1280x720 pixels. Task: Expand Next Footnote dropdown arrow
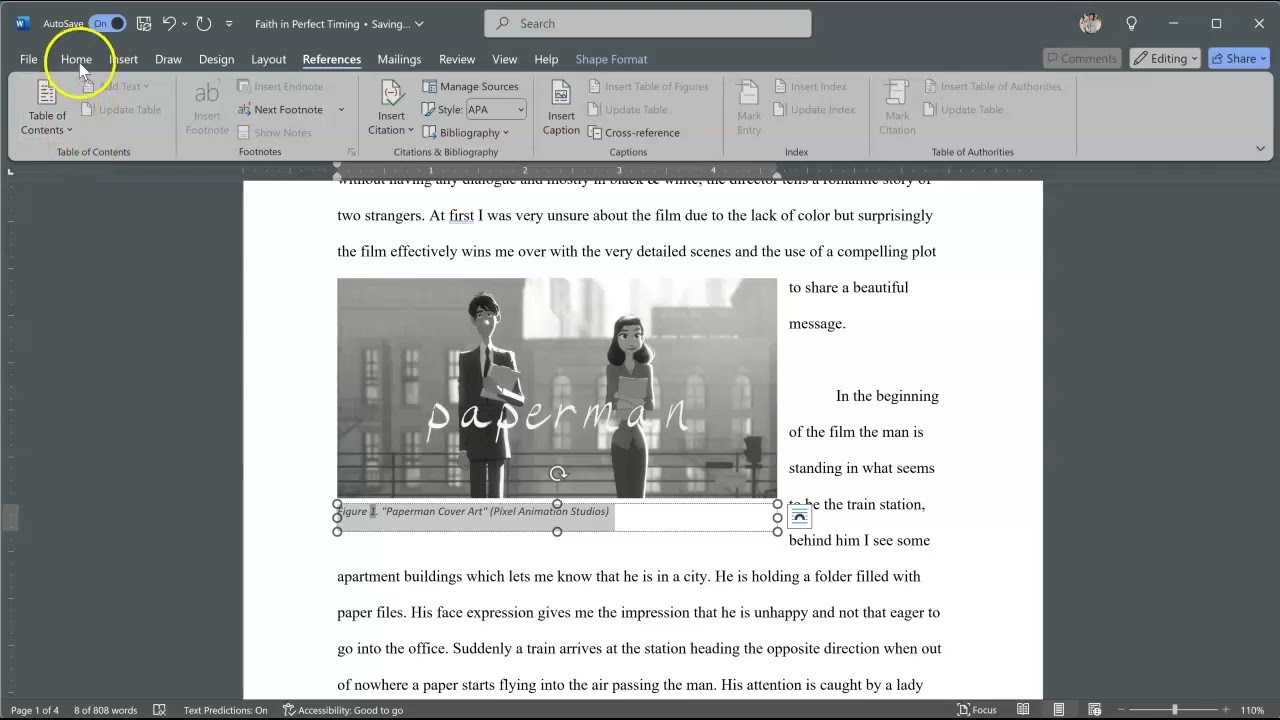(x=341, y=109)
